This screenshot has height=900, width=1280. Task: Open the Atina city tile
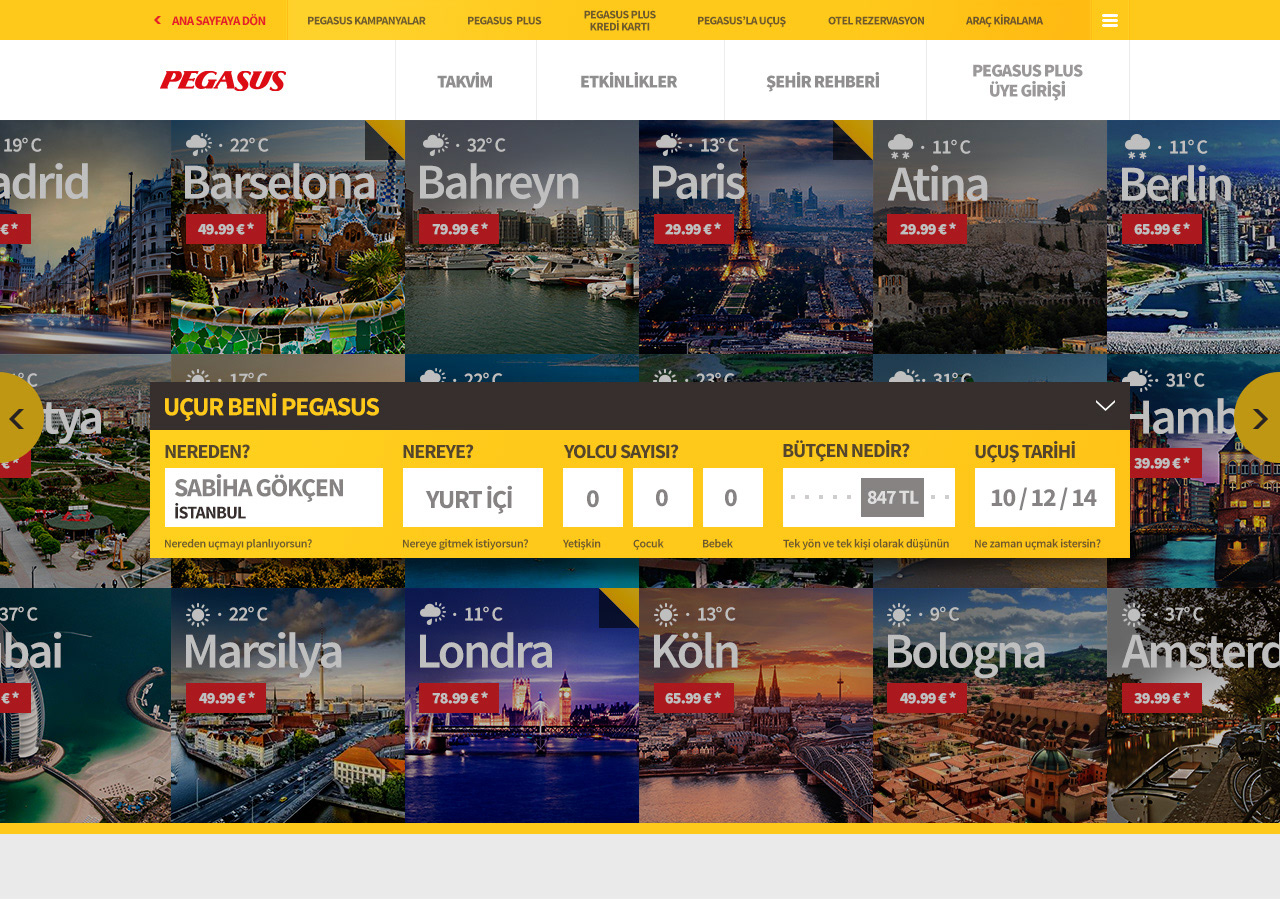[x=990, y=237]
